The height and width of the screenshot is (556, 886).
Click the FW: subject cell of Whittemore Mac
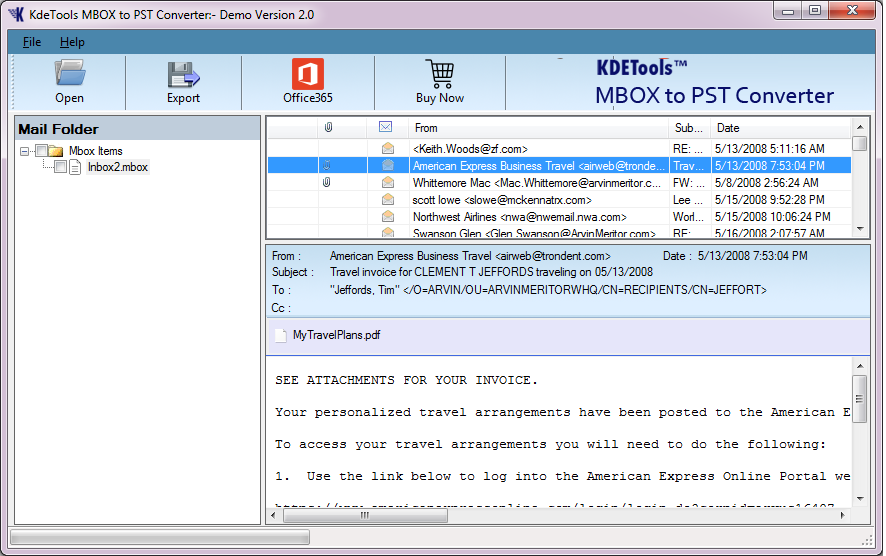coord(688,183)
